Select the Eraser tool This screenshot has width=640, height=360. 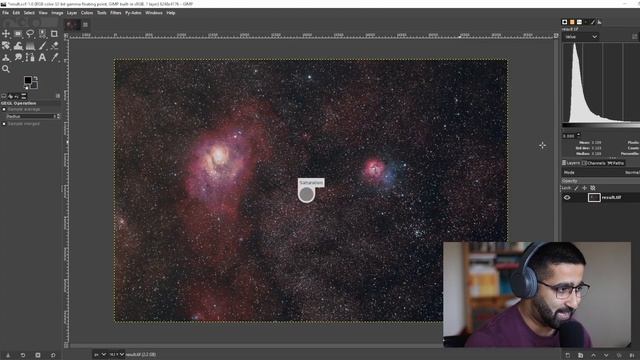[54, 46]
